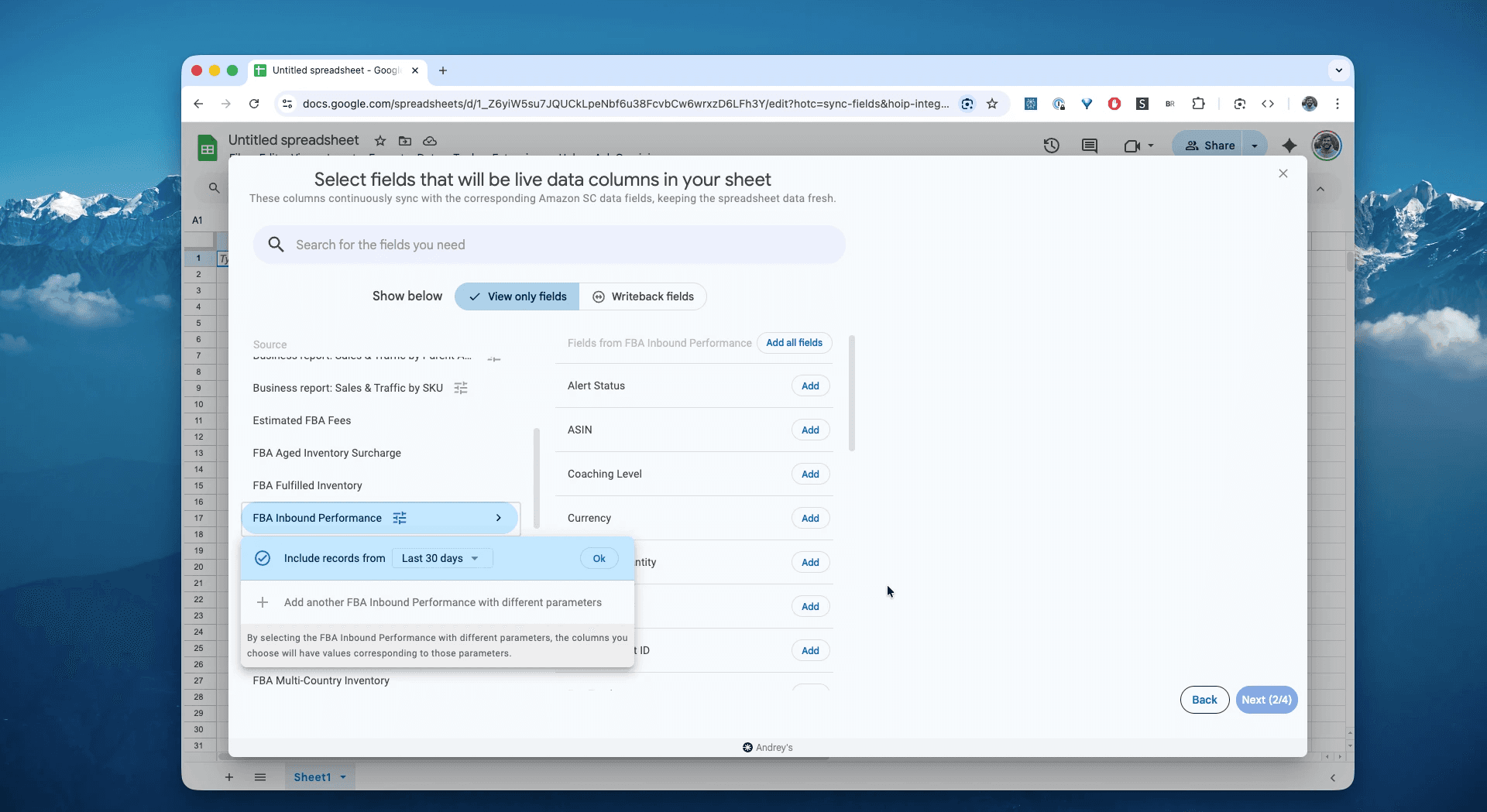This screenshot has height=812, width=1487.
Task: Click the fields list scrollbar
Action: pyautogui.click(x=852, y=393)
